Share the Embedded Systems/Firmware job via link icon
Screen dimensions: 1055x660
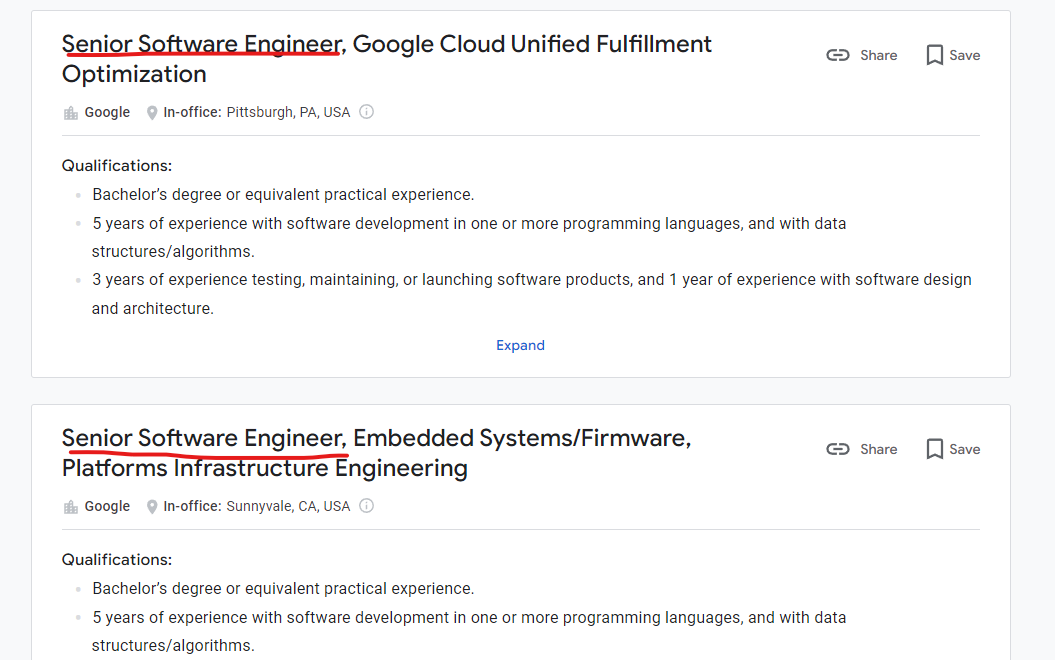point(838,449)
